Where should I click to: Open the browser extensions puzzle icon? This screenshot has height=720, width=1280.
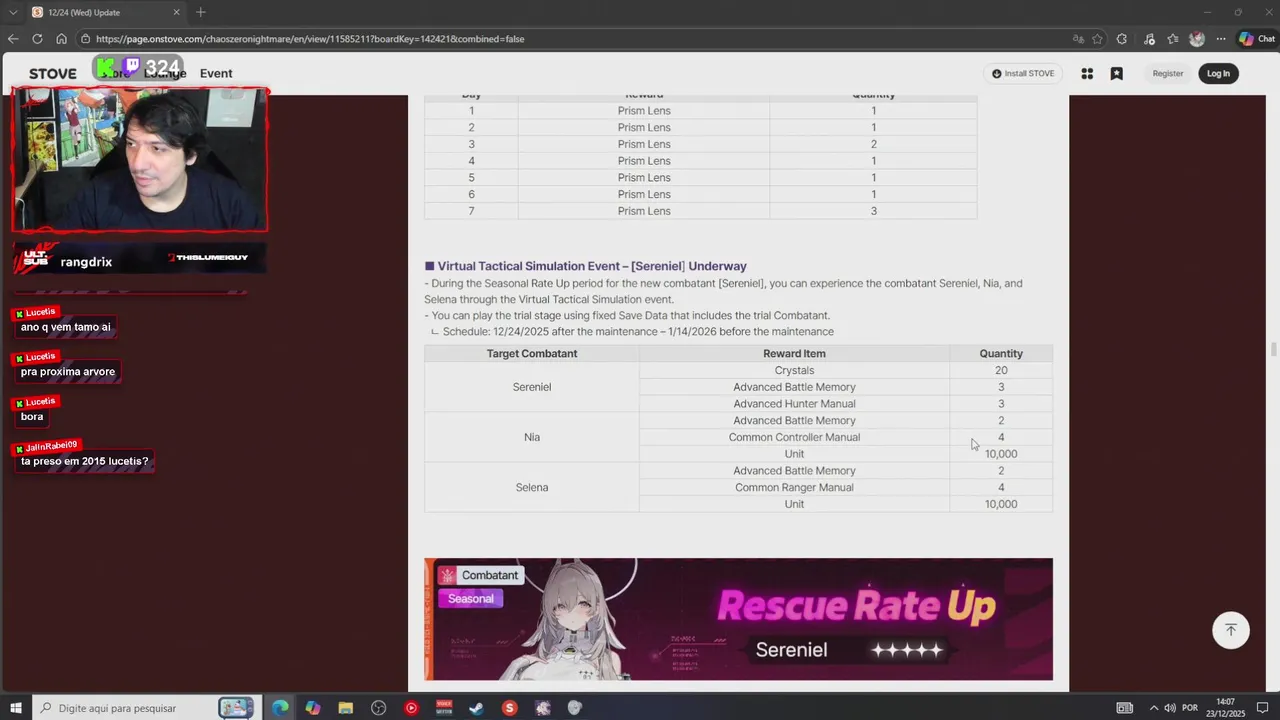click(x=1122, y=39)
